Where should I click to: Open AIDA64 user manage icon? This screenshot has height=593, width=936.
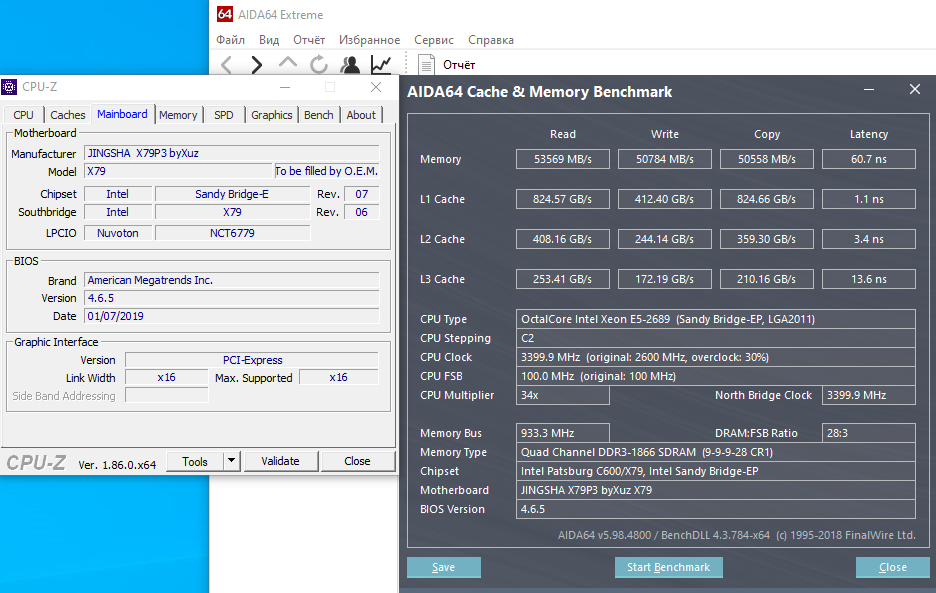pos(350,64)
